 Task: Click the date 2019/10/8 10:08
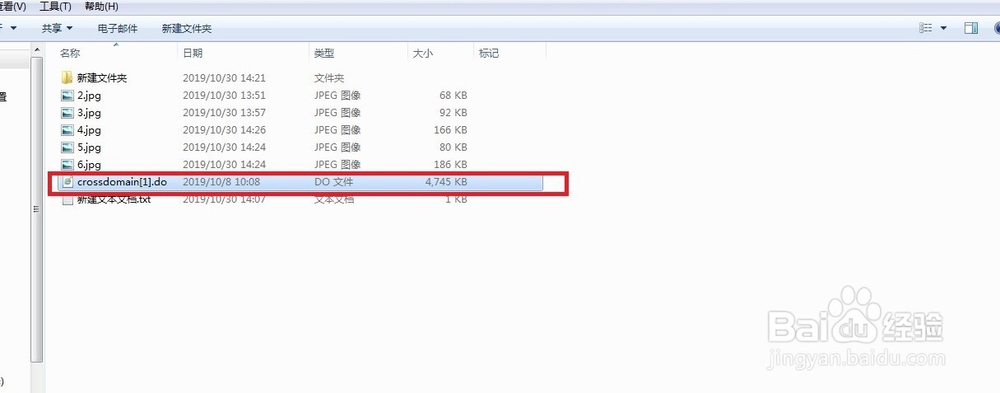[221, 182]
